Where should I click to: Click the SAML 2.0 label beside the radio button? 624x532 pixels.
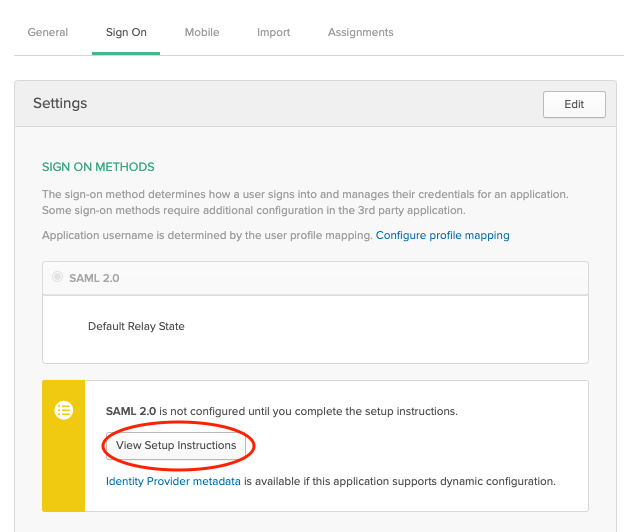coord(94,278)
